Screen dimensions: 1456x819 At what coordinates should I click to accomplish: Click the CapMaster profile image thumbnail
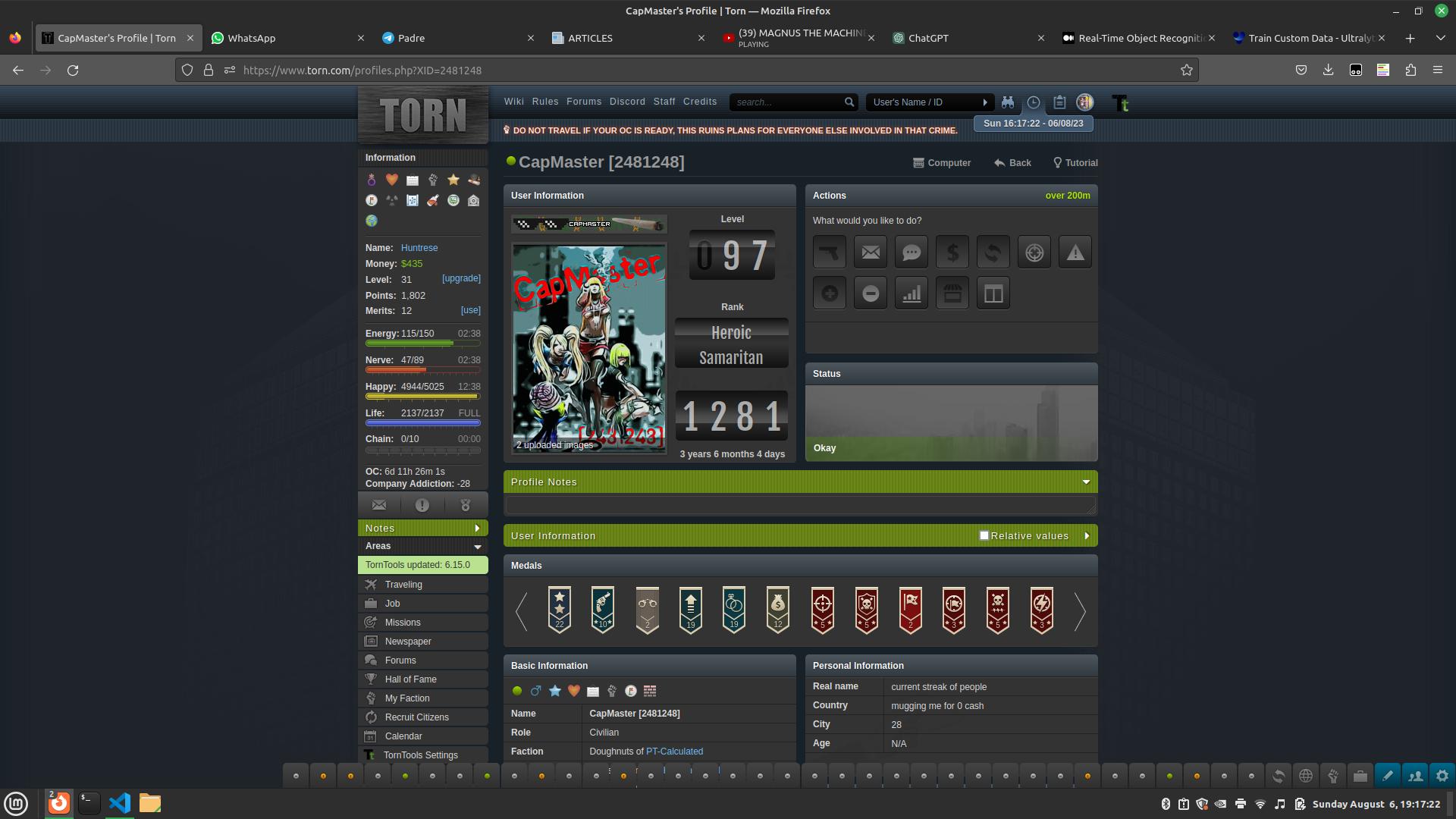(x=589, y=348)
